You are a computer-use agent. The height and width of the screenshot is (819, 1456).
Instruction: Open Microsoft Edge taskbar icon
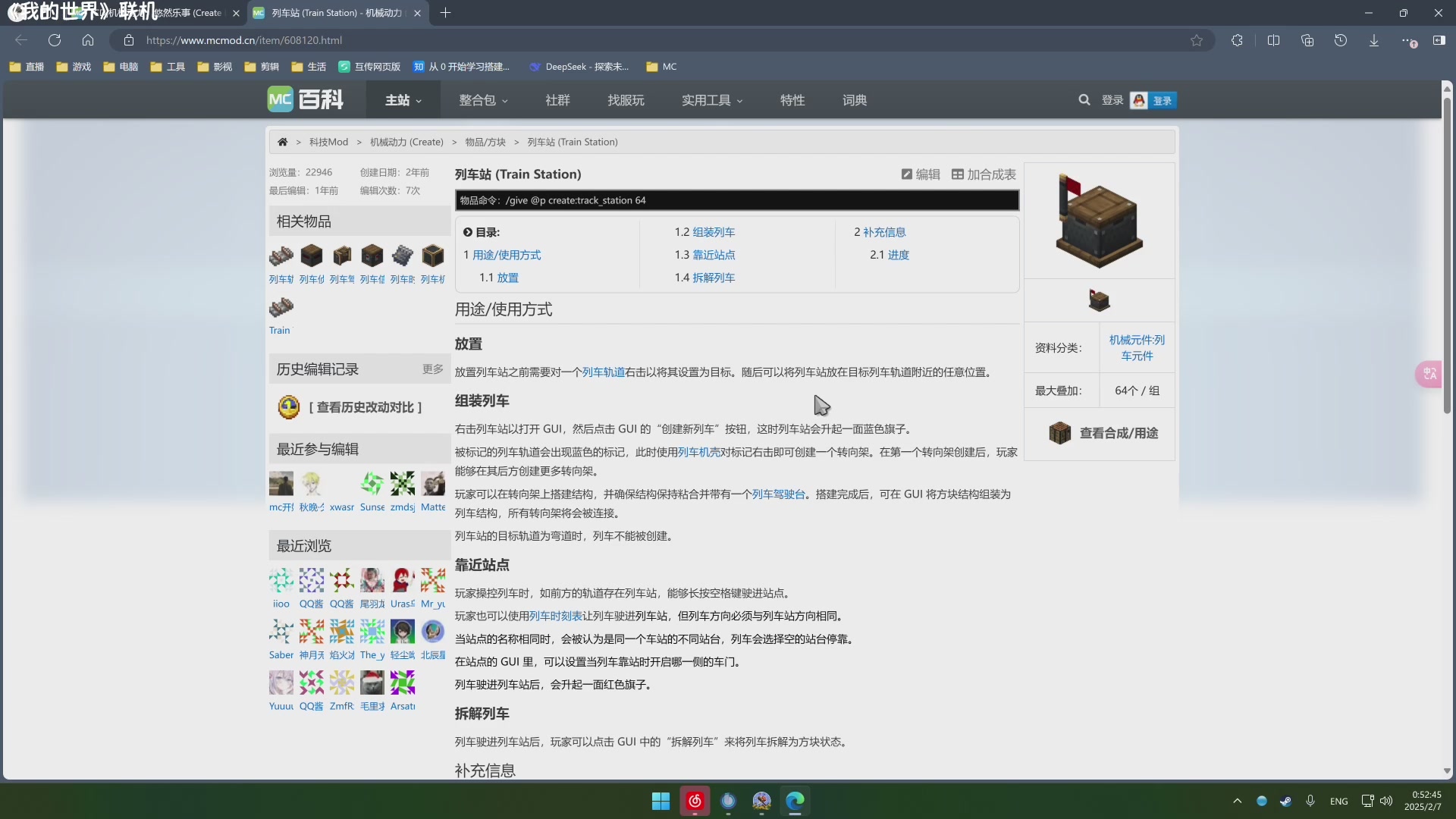coord(795,801)
